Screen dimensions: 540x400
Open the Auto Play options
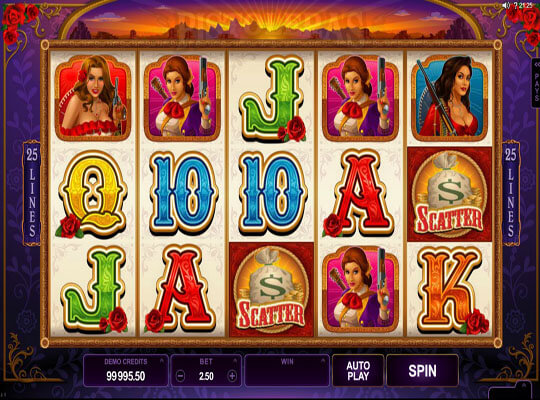click(358, 371)
